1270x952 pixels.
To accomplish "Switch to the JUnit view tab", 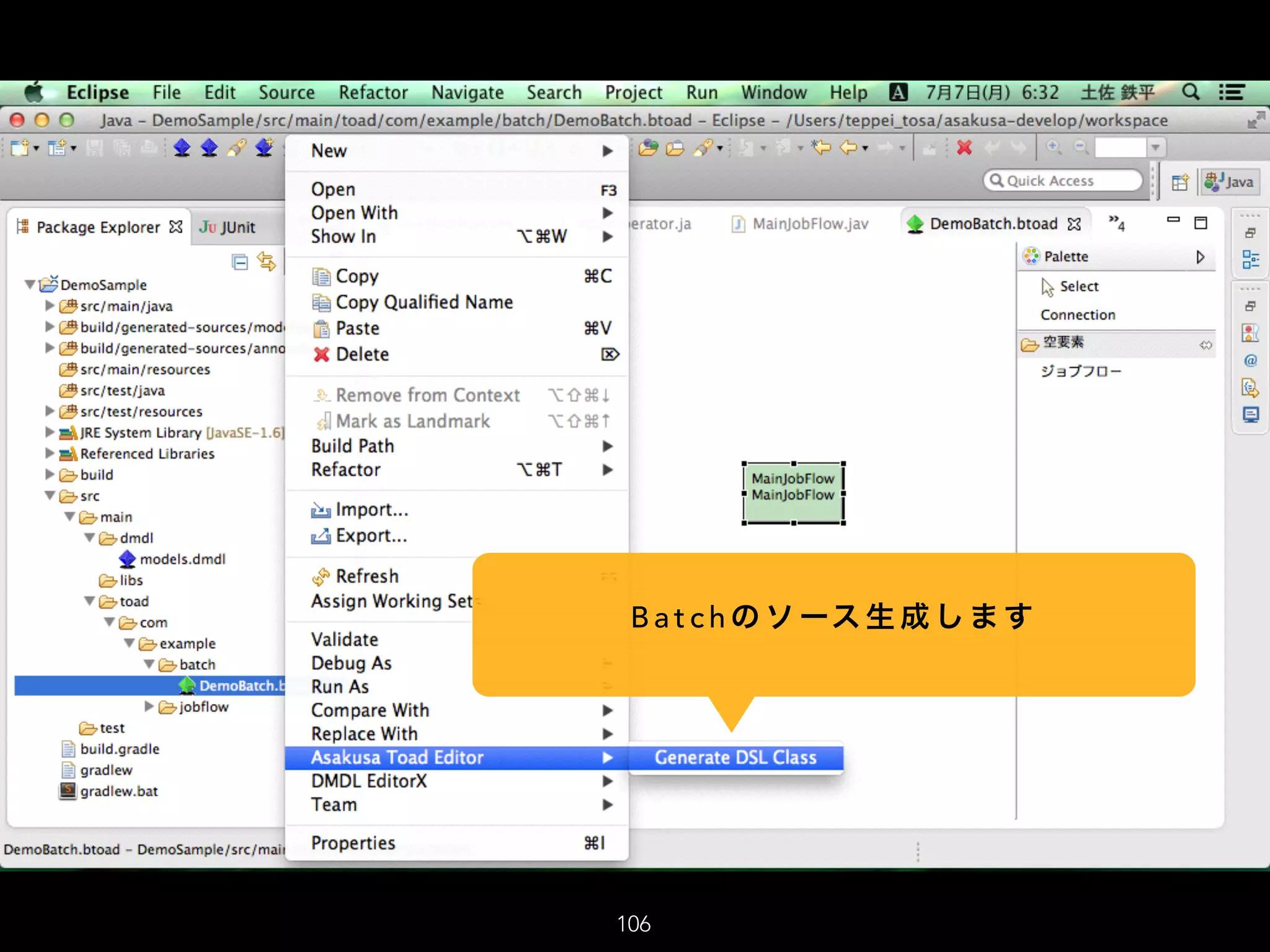I will (x=227, y=227).
